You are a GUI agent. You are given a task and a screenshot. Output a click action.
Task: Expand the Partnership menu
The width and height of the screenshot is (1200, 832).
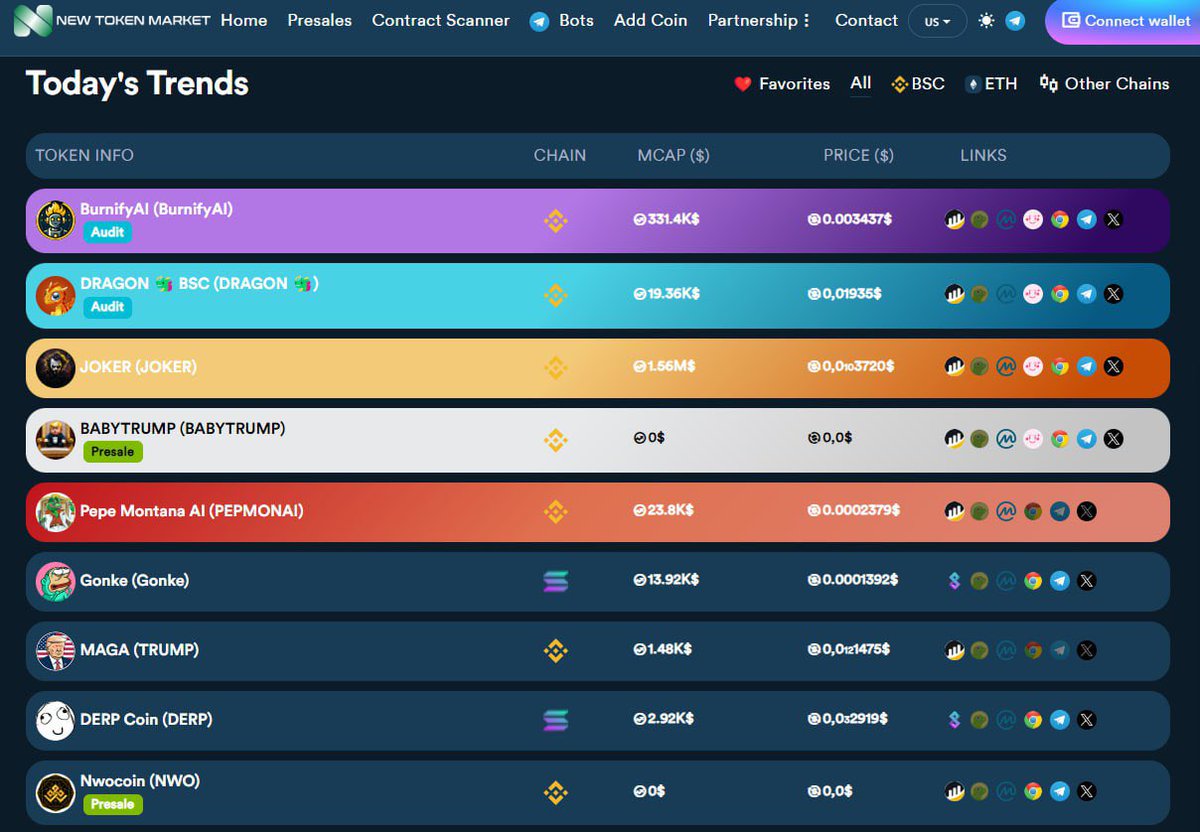point(759,20)
